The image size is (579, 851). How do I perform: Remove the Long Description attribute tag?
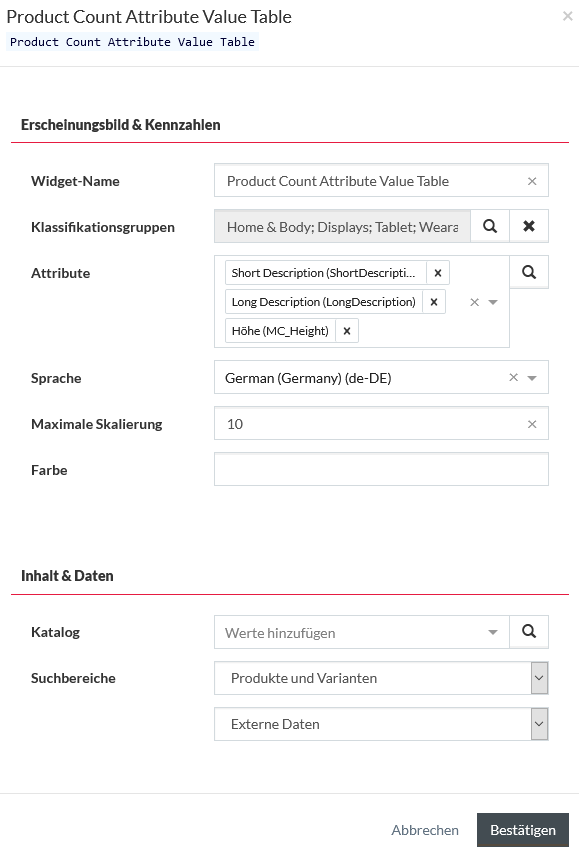coord(434,302)
